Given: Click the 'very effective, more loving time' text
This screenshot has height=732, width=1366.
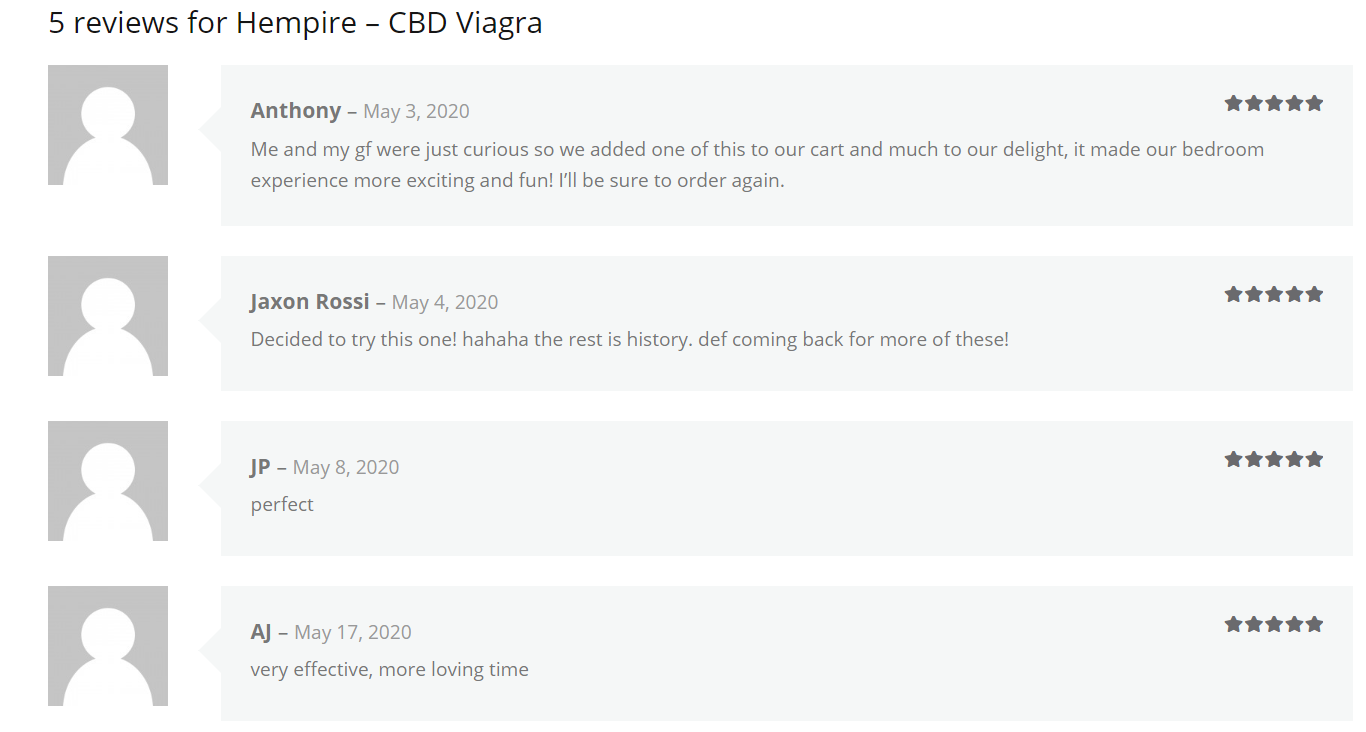Looking at the screenshot, I should pyautogui.click(x=389, y=669).
